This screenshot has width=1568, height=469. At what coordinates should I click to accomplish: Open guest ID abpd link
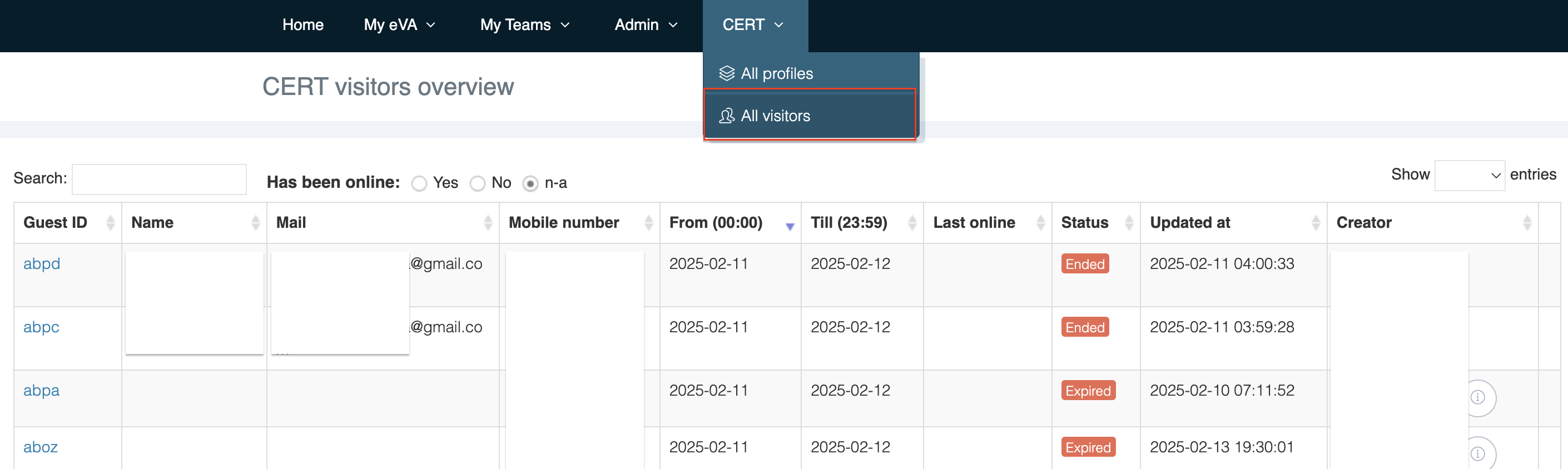pos(41,263)
